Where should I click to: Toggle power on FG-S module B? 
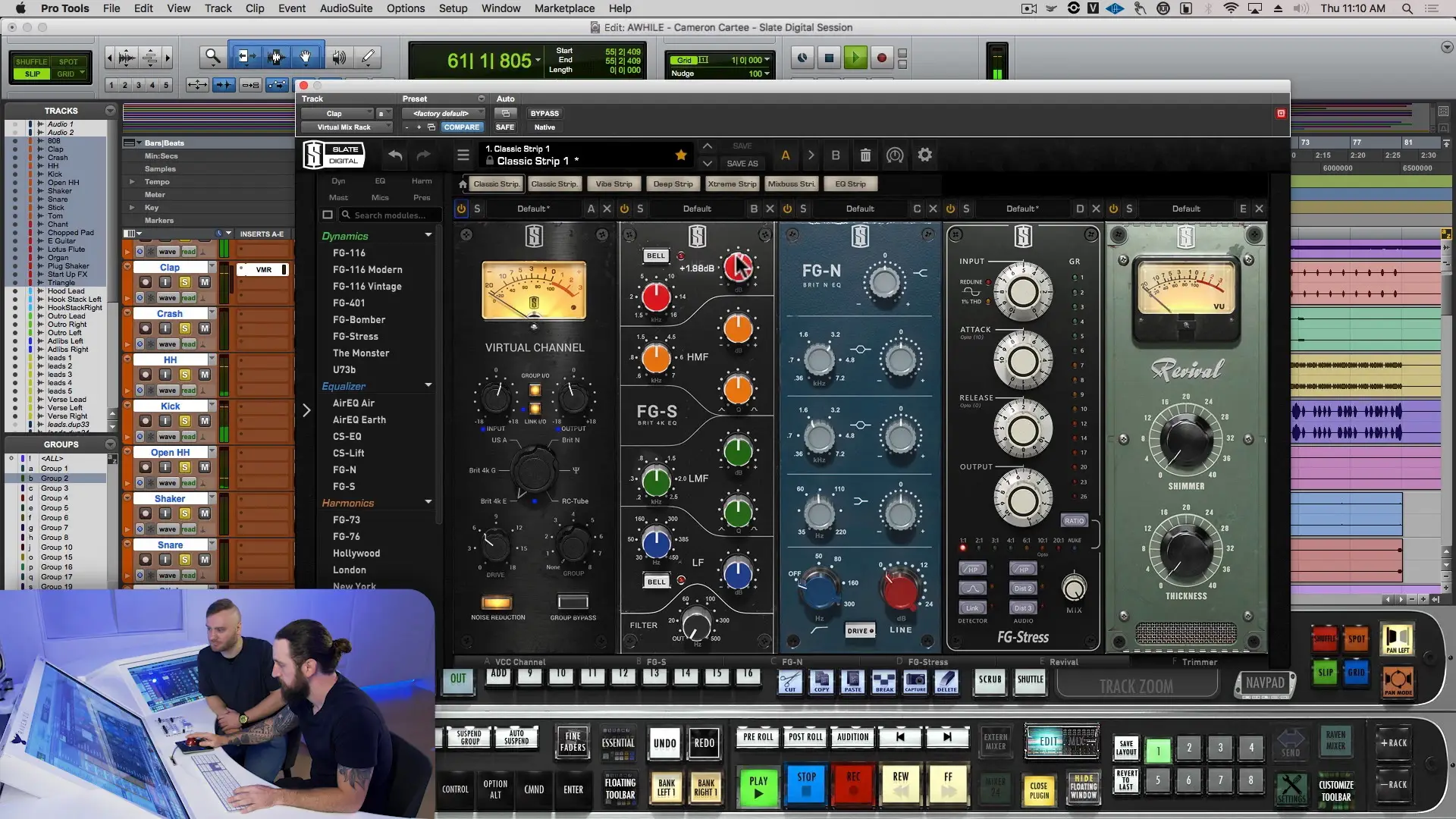coord(624,209)
